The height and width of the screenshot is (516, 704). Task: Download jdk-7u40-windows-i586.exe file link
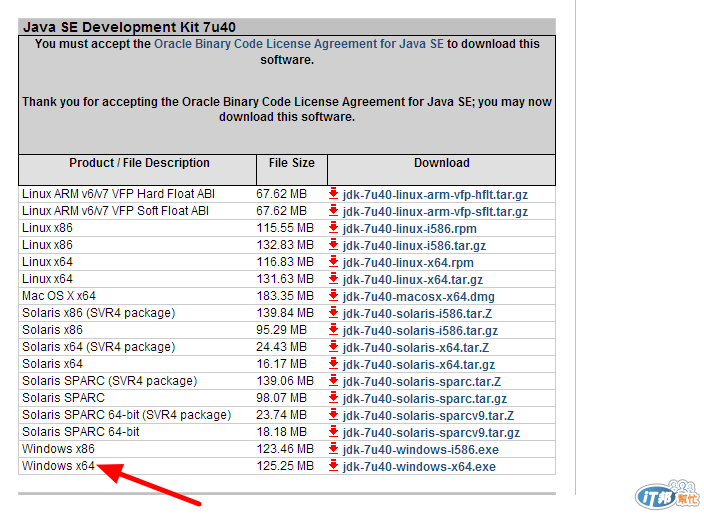pyautogui.click(x=421, y=450)
